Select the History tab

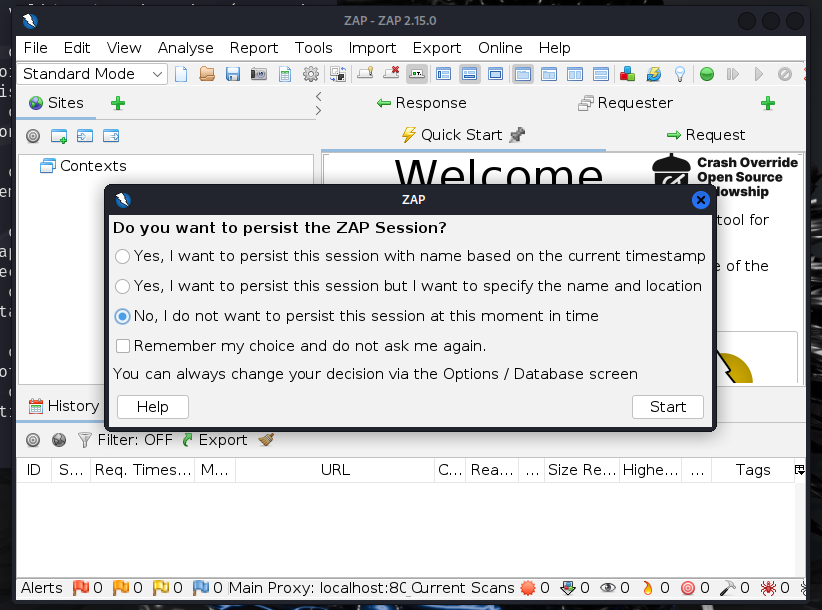coord(63,406)
